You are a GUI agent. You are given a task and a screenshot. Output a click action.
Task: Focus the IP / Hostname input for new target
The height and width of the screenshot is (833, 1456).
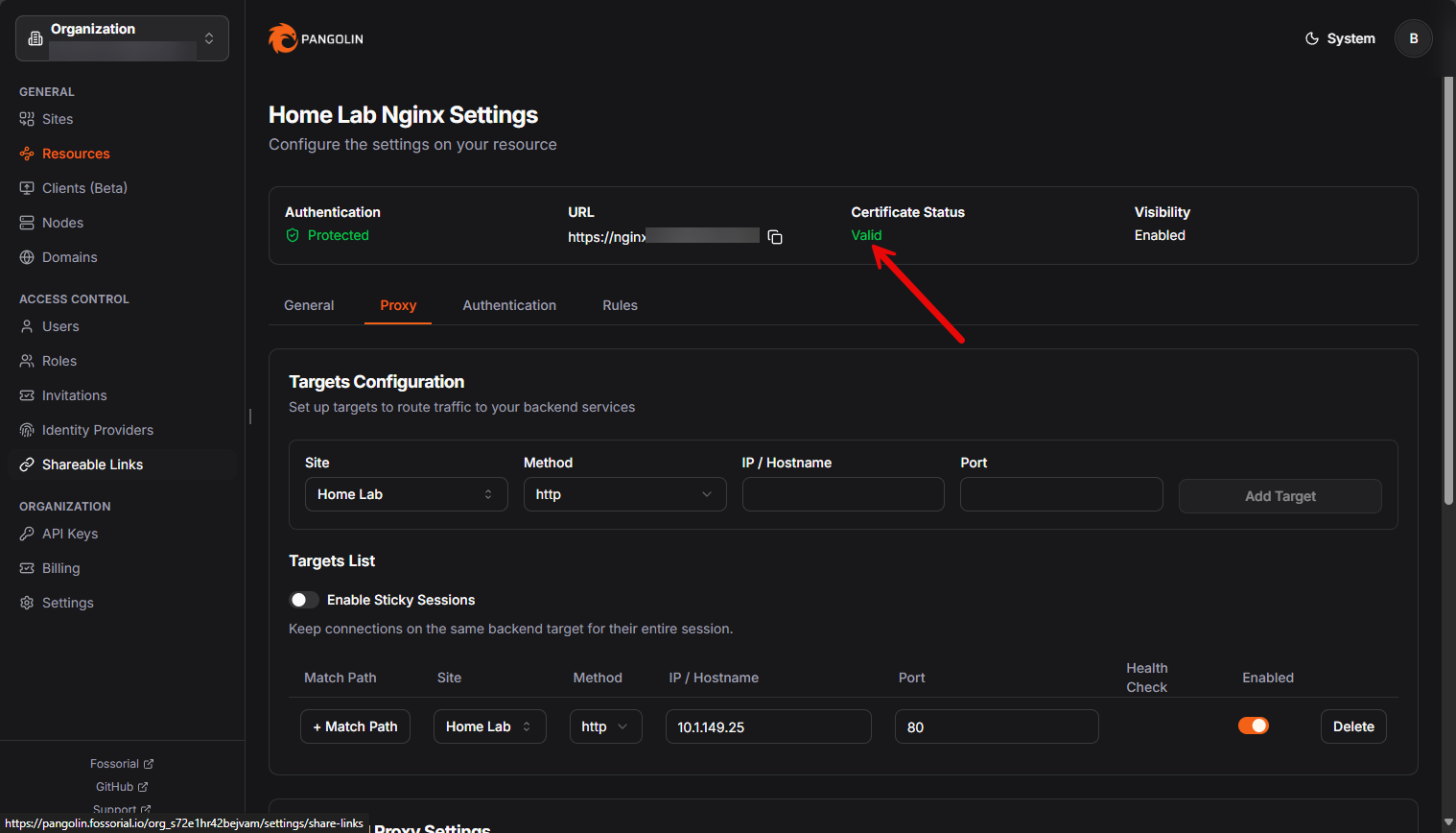[843, 494]
